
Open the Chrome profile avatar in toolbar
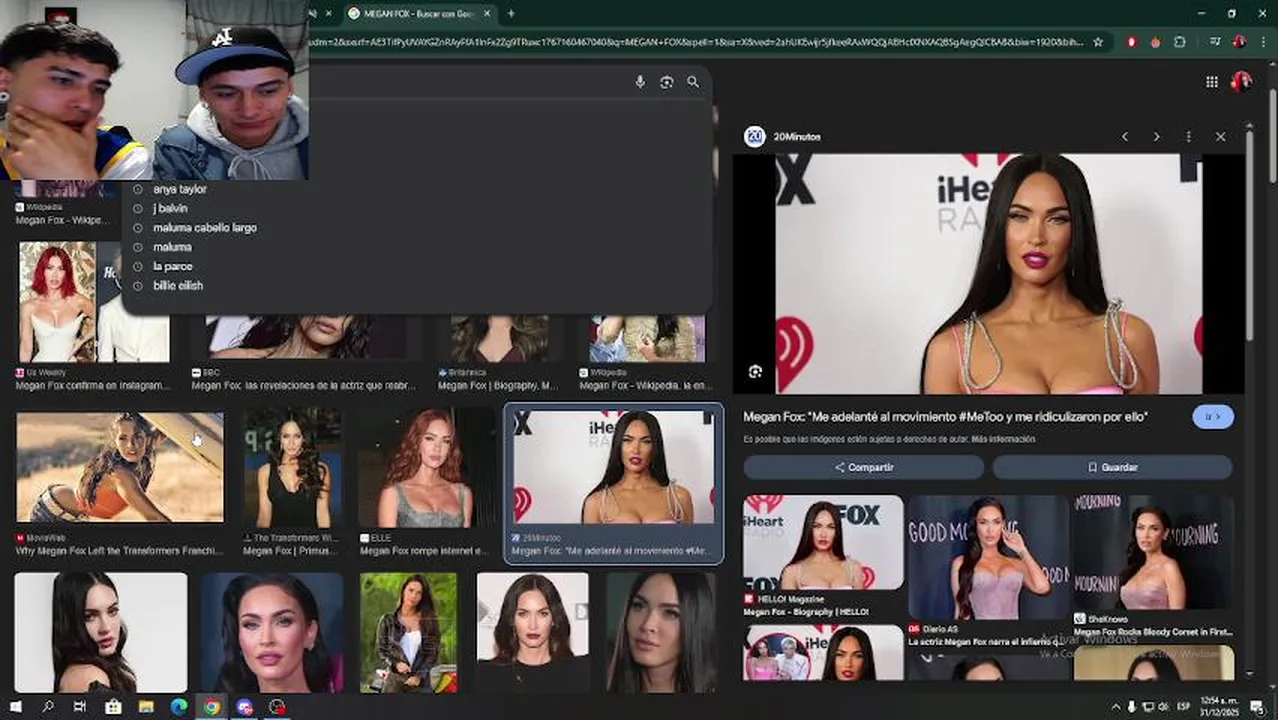click(1240, 42)
